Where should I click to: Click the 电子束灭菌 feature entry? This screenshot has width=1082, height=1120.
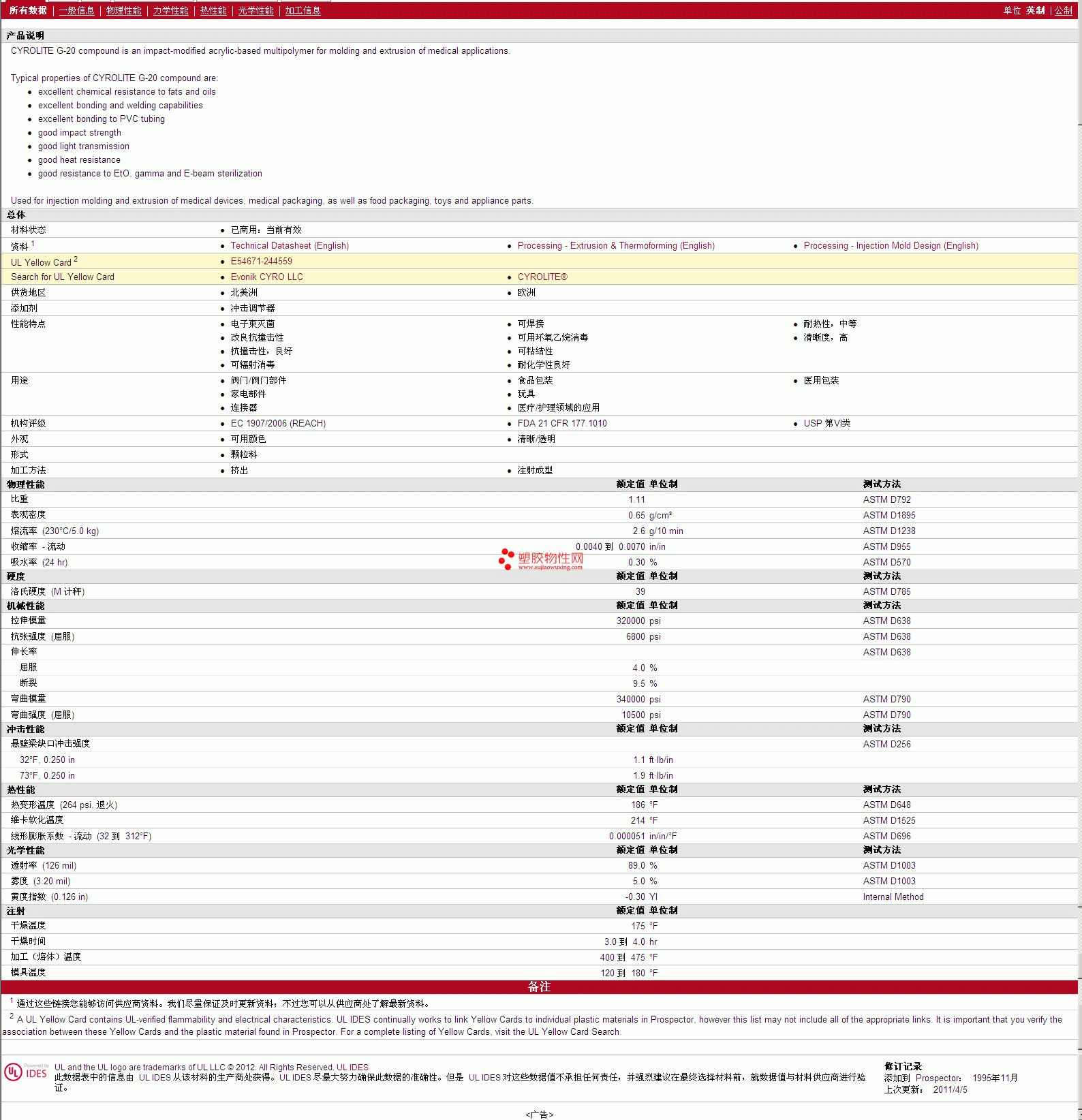[x=253, y=324]
